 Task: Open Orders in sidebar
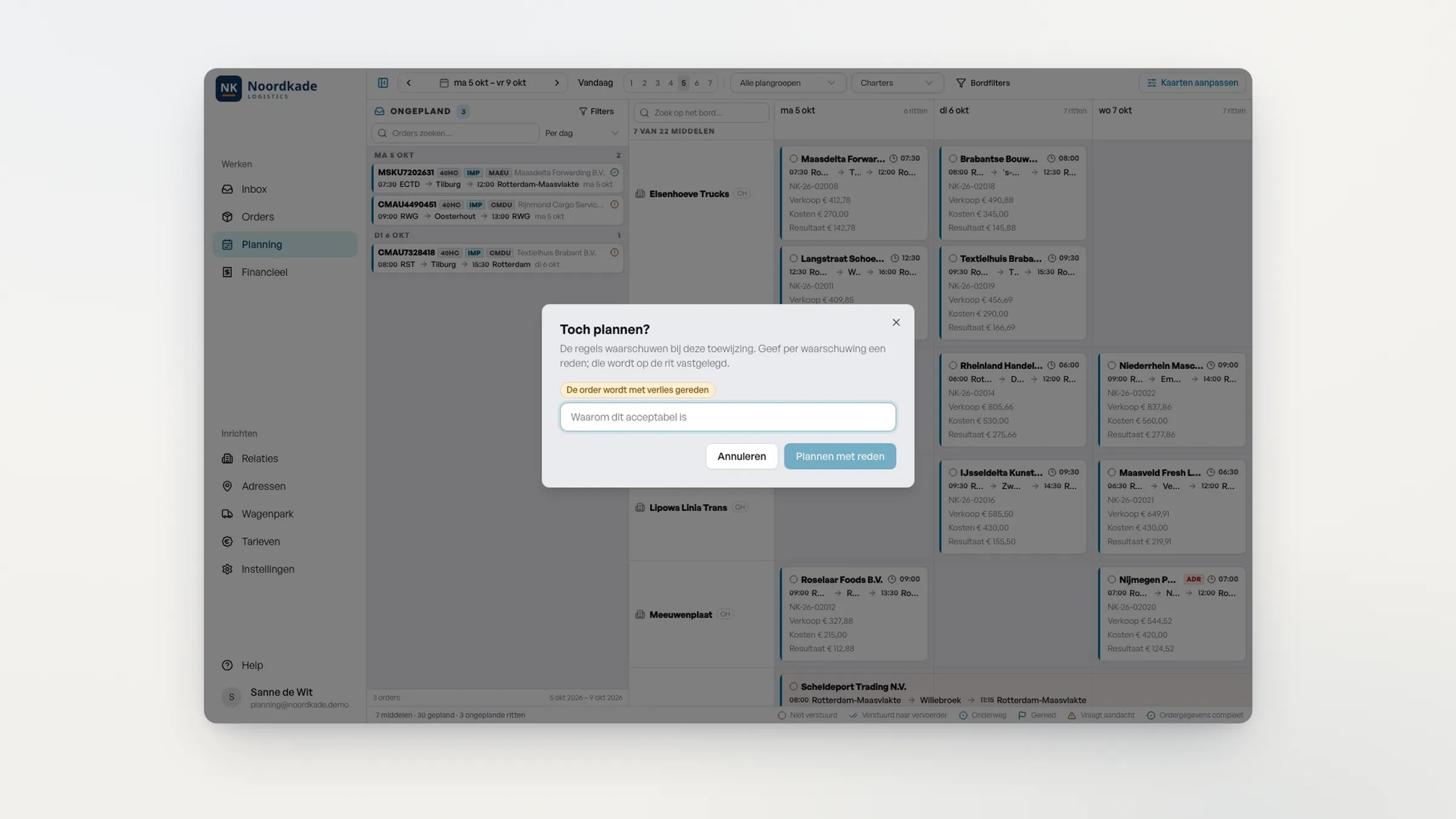click(x=285, y=217)
